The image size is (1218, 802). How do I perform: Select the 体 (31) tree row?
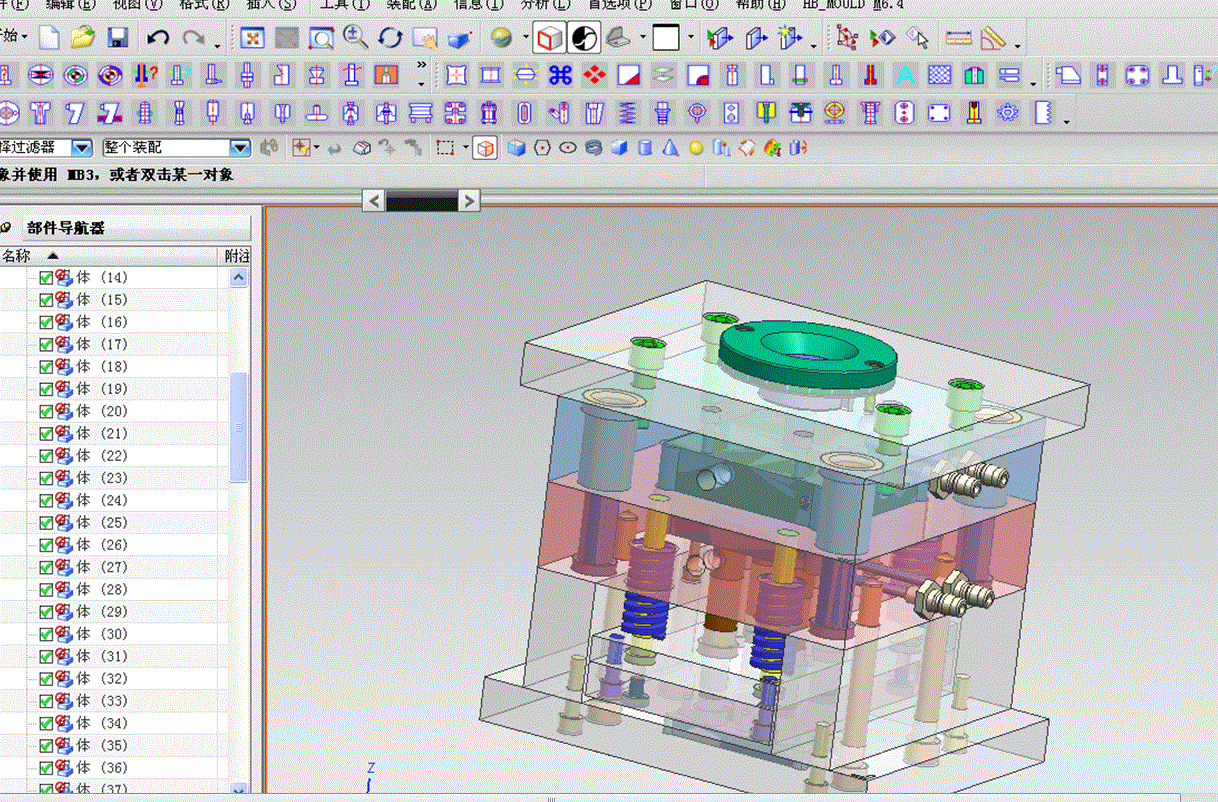coord(110,656)
